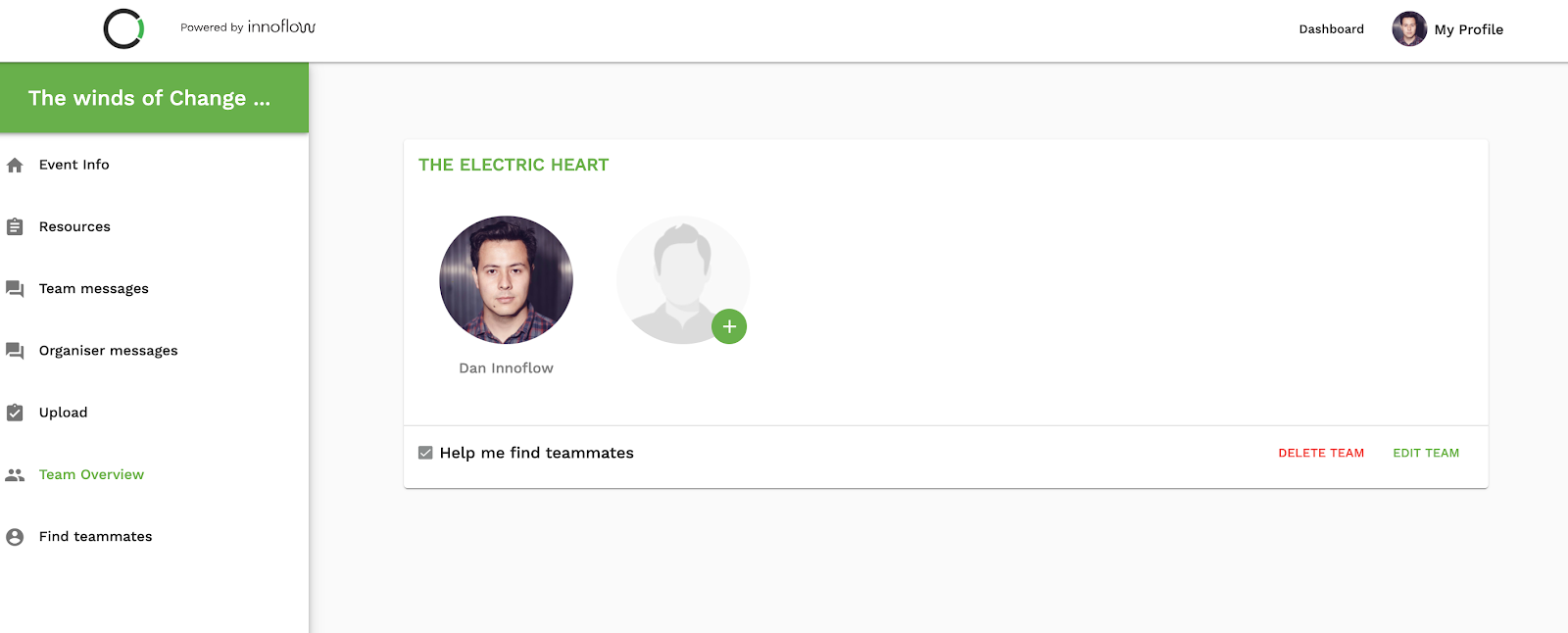Screen dimensions: 1568x633
Task: Click the upload checkmark clipboard icon
Action: [15, 413]
